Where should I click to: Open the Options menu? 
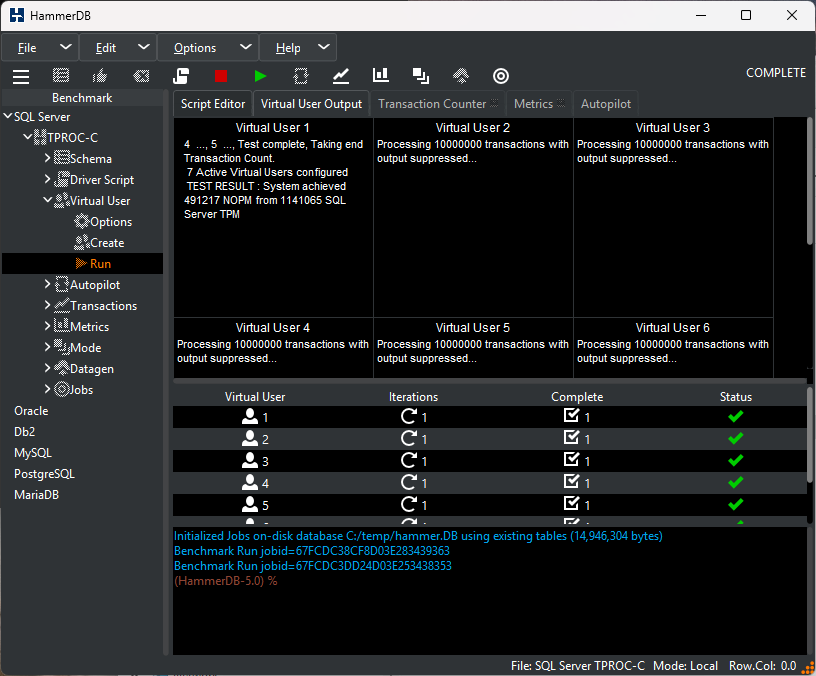(x=208, y=48)
